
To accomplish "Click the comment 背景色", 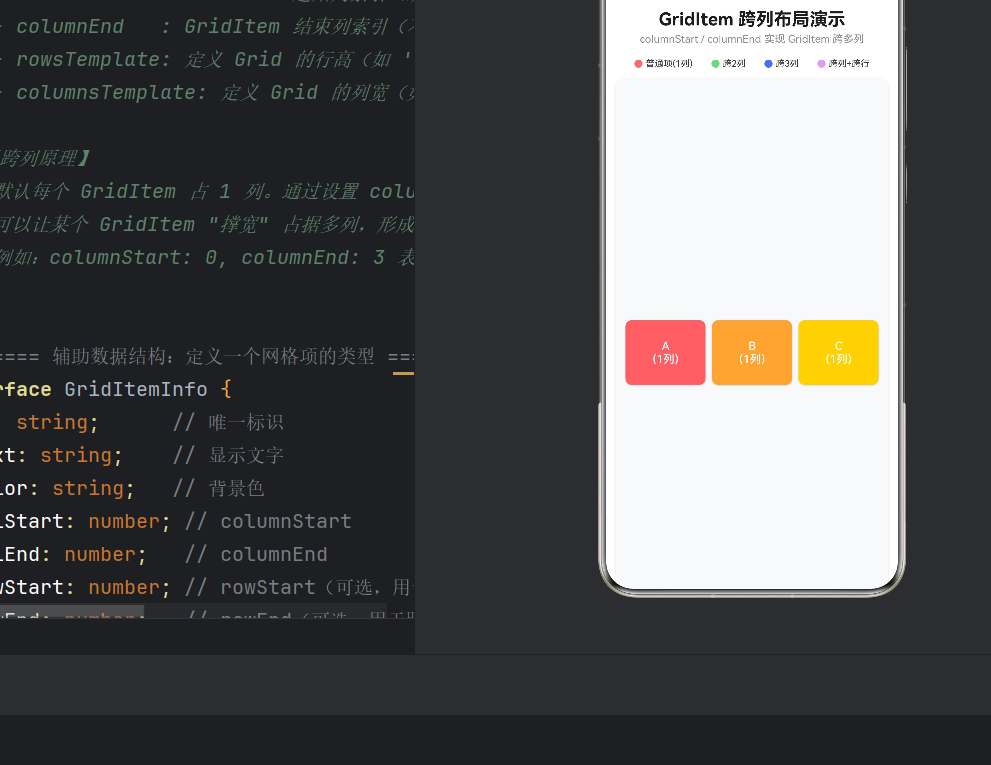I will pos(236,488).
